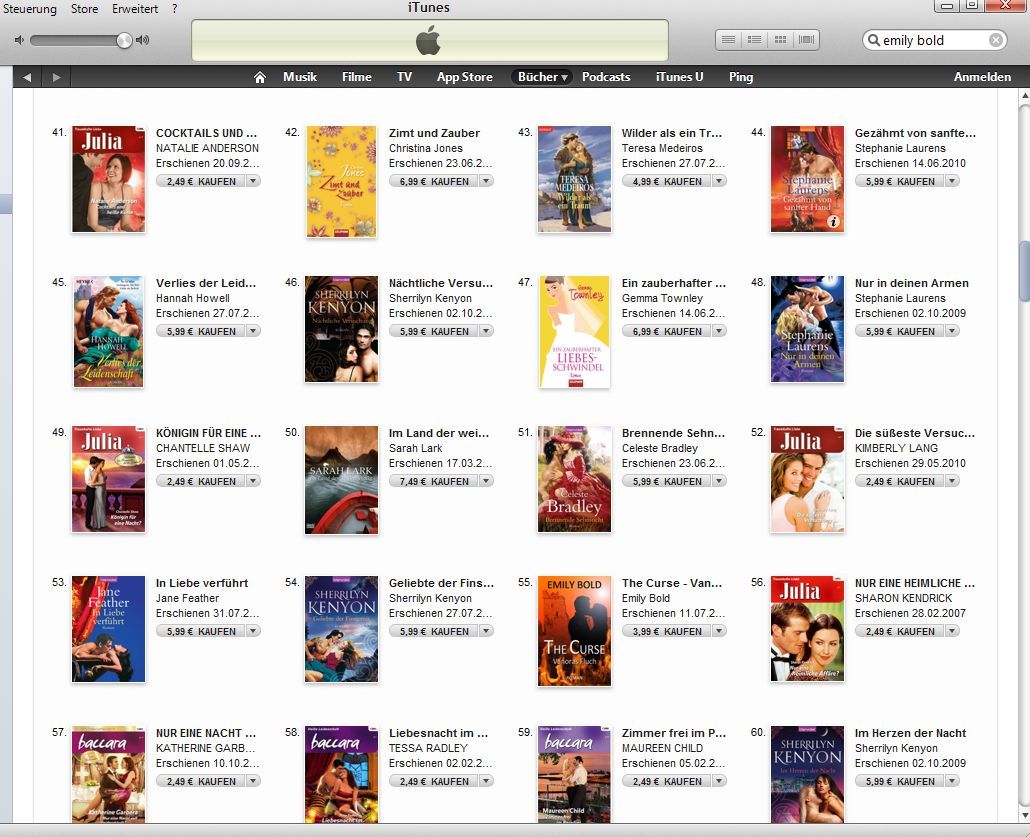The image size is (1030, 837).
Task: Open the Sarah Lark book cover thumbnail
Action: tap(342, 480)
